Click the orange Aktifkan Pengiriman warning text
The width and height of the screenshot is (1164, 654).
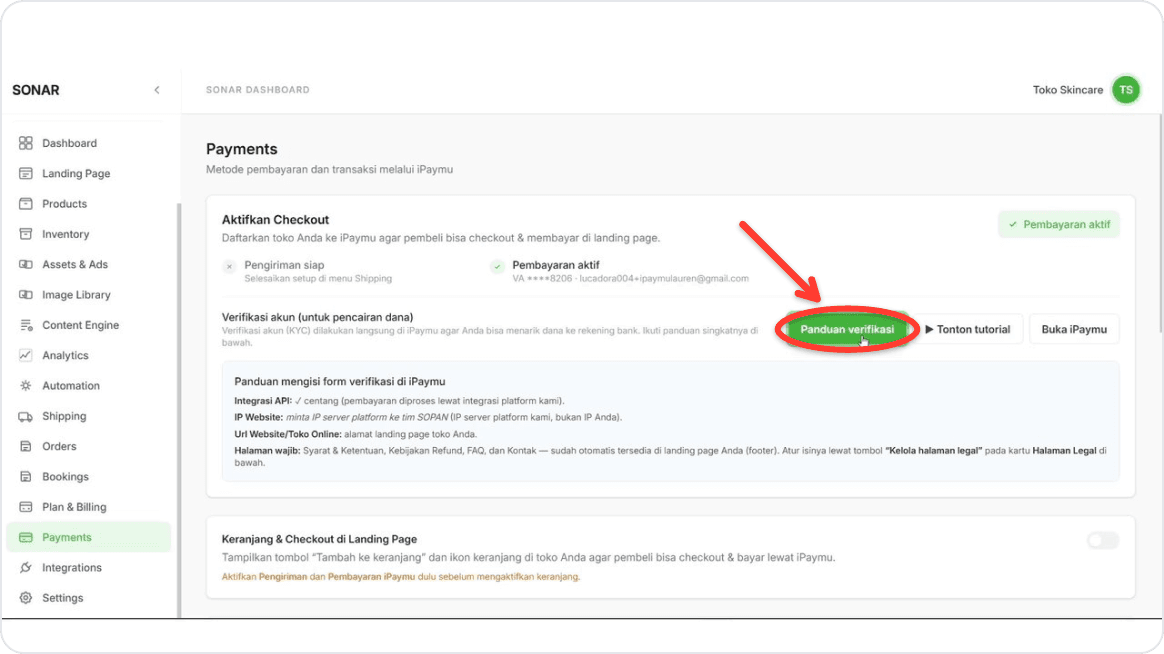coord(401,577)
